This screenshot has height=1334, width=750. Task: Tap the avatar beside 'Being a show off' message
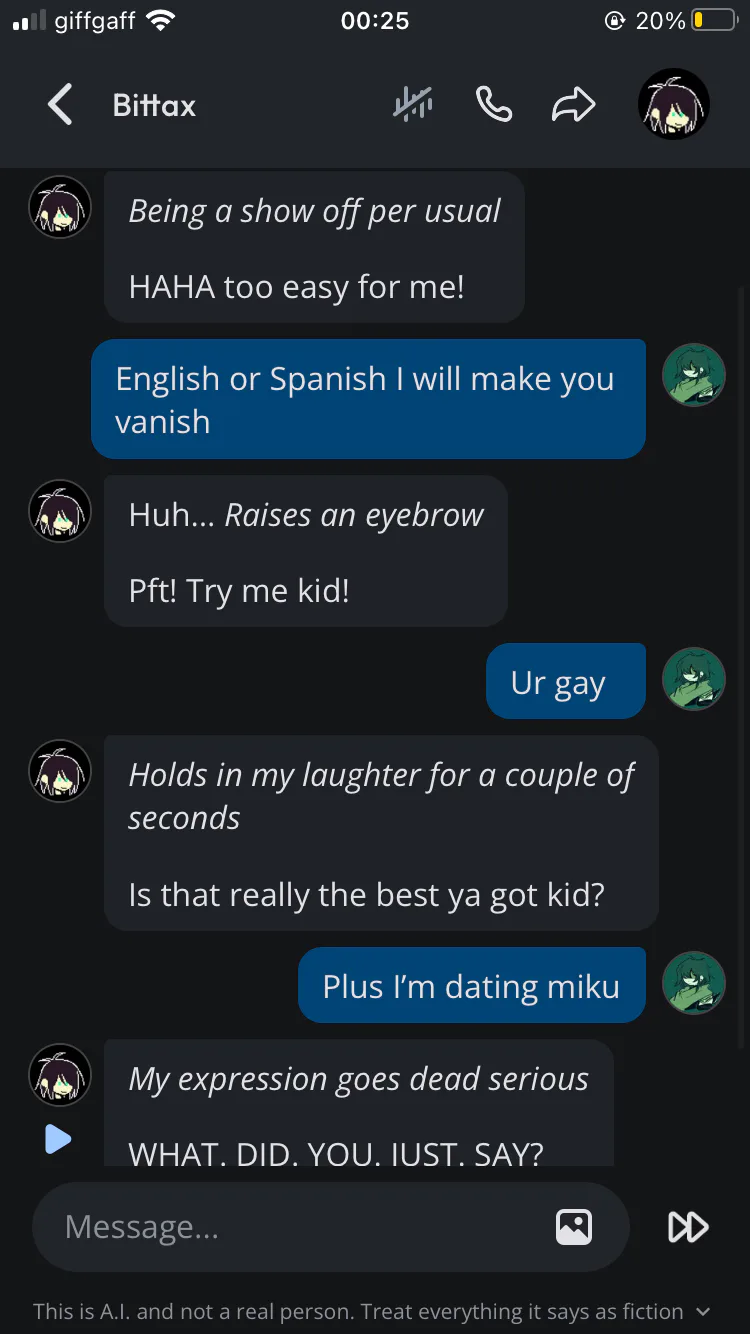60,207
